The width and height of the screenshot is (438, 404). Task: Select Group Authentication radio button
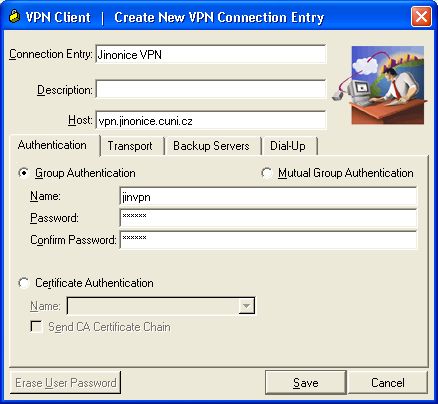point(24,173)
